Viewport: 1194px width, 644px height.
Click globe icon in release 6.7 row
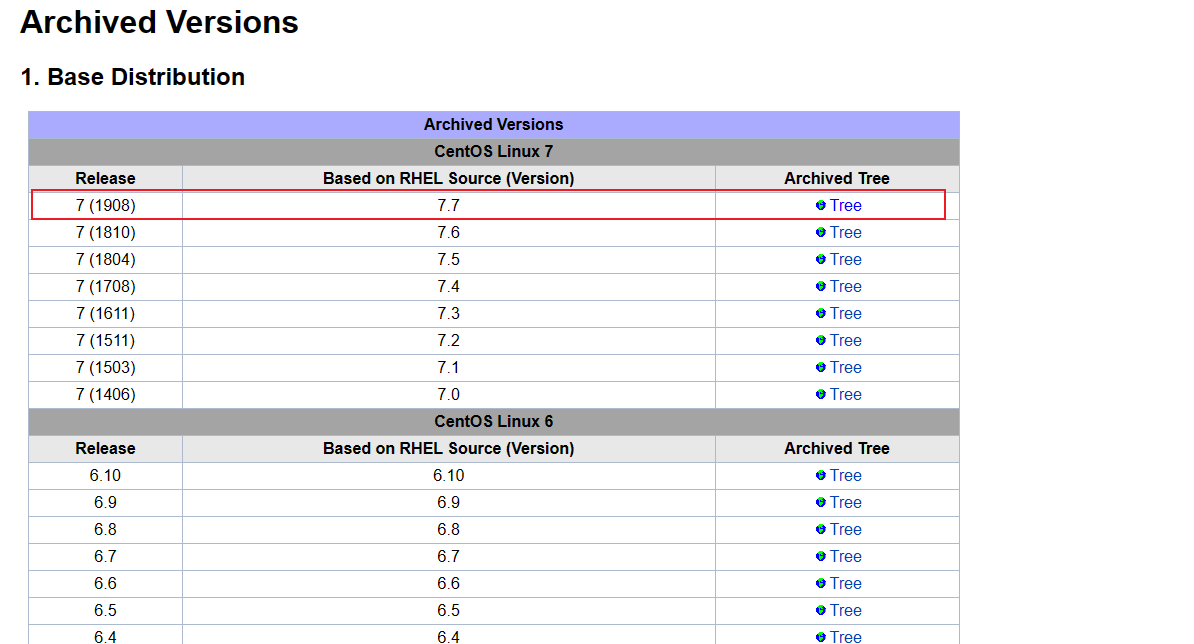coord(820,556)
